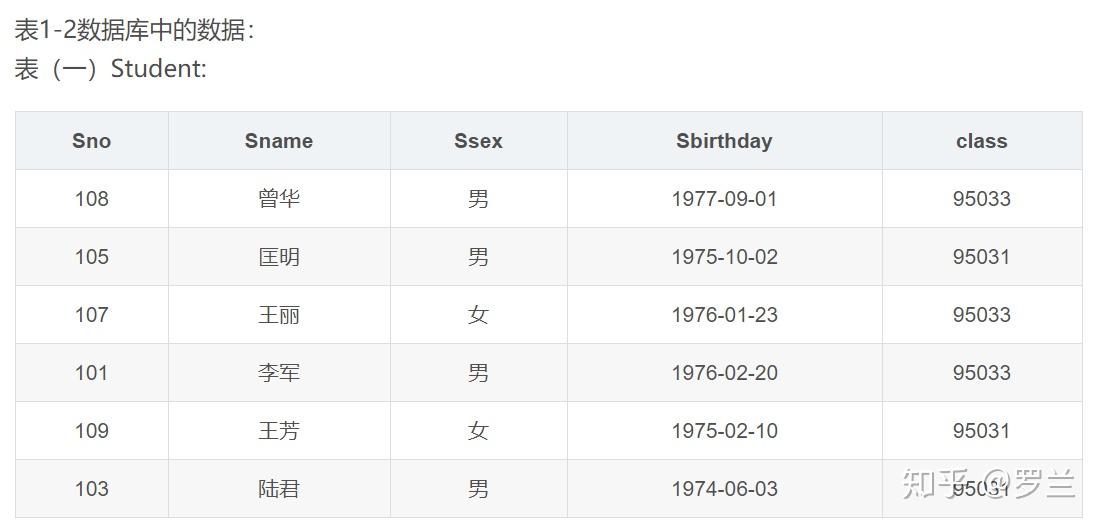Viewport: 1104px width, 532px height.
Task: Select the name cell 陆君
Action: point(279,489)
